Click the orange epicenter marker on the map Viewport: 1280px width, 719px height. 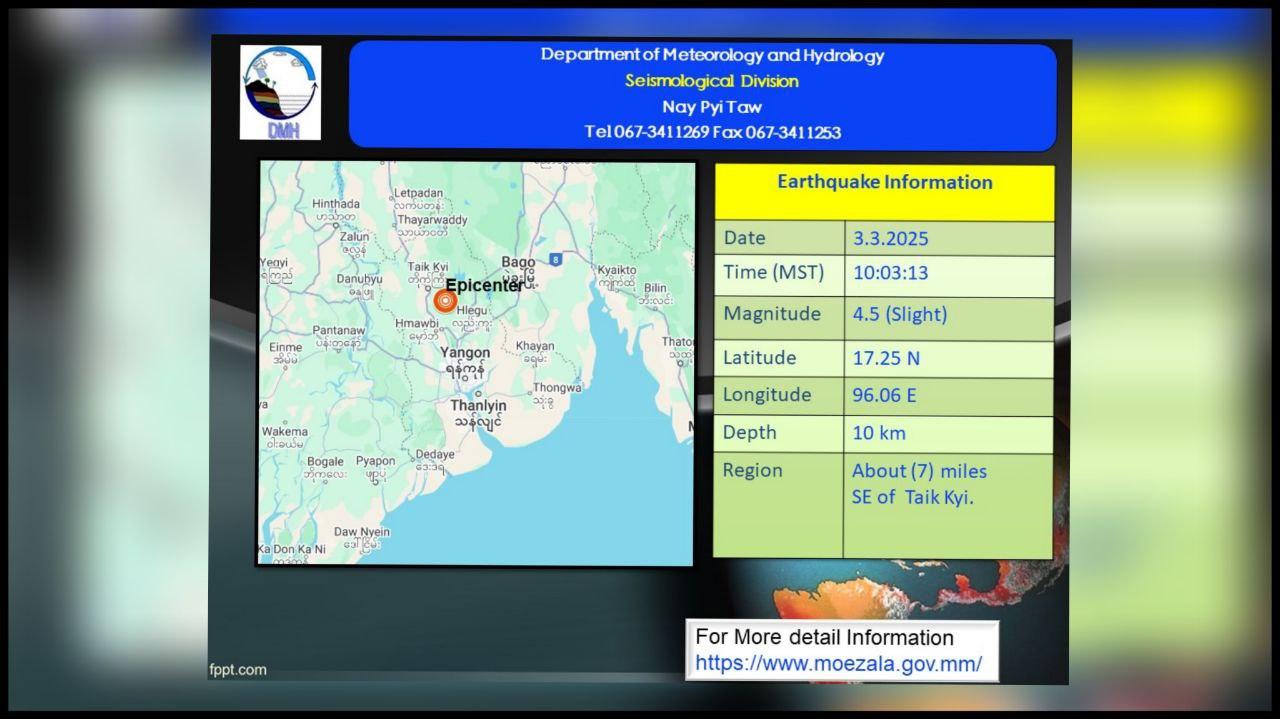tap(445, 300)
